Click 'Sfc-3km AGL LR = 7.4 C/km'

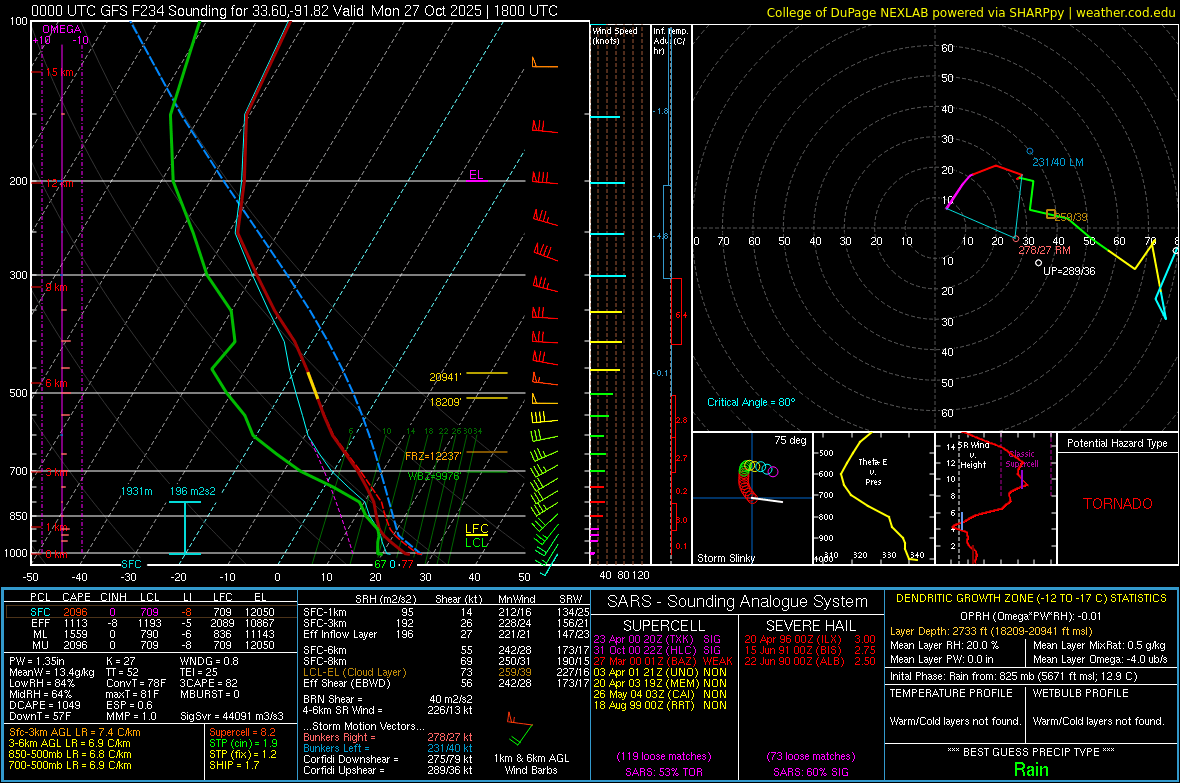[75, 732]
